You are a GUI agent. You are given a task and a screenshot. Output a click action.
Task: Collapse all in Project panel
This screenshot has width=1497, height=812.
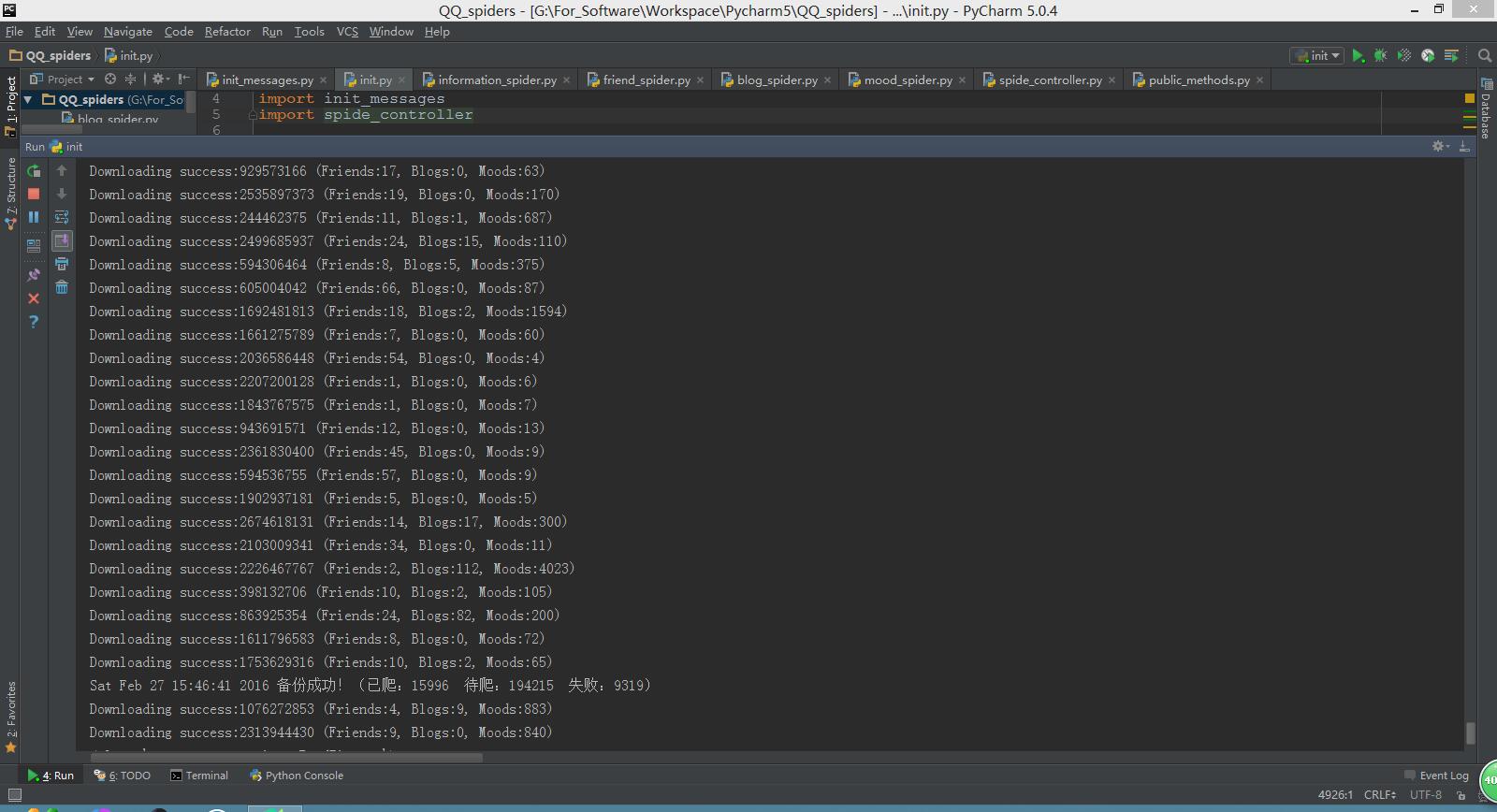tap(131, 80)
